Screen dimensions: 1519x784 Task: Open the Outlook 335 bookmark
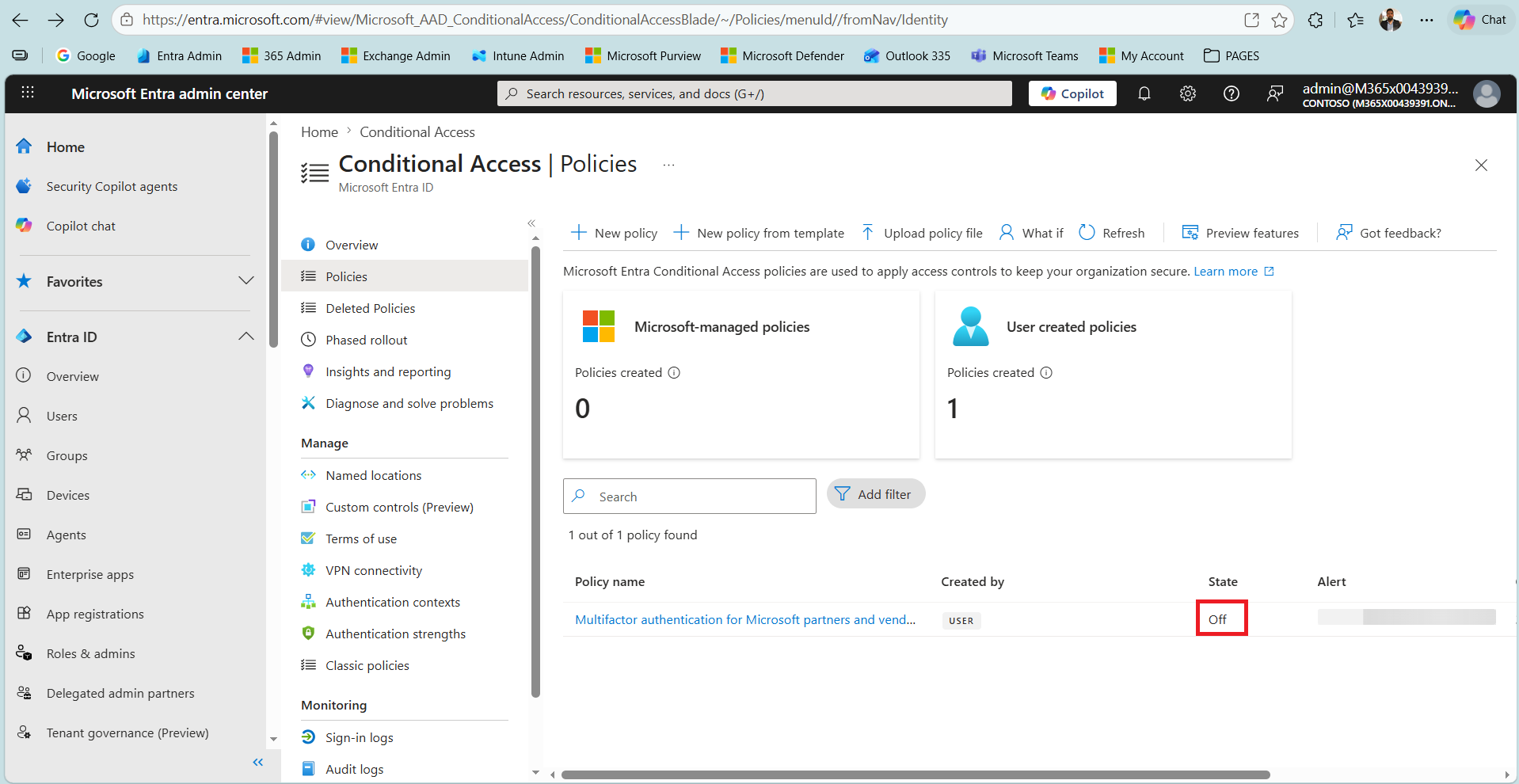pyautogui.click(x=908, y=55)
